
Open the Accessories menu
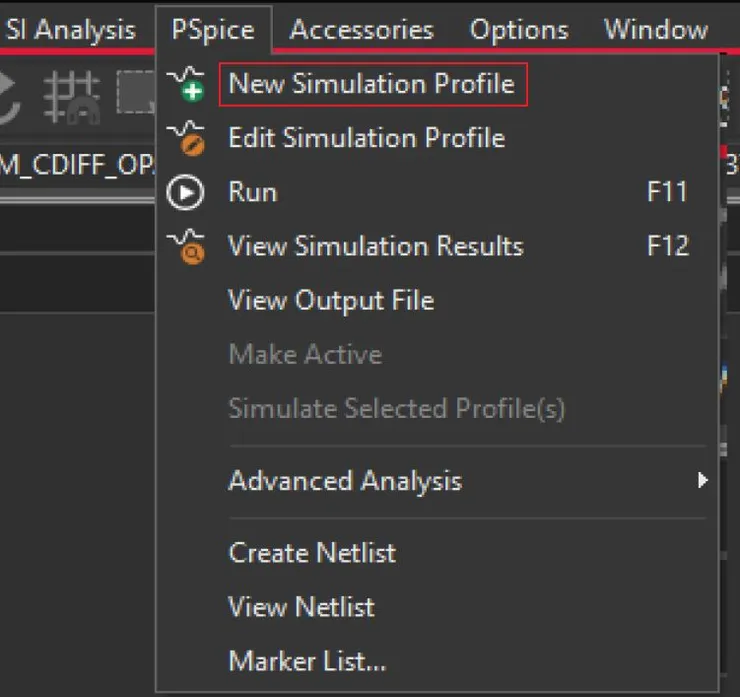361,30
